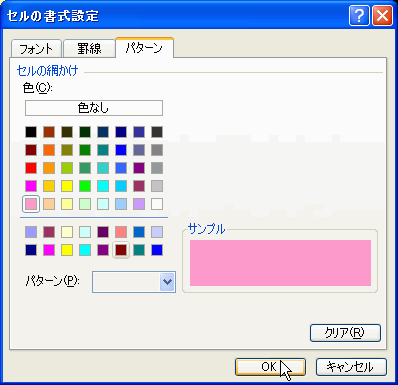This screenshot has height=385, width=398.
Task: Select the light yellow swatch beside tan
Action: (x=67, y=204)
